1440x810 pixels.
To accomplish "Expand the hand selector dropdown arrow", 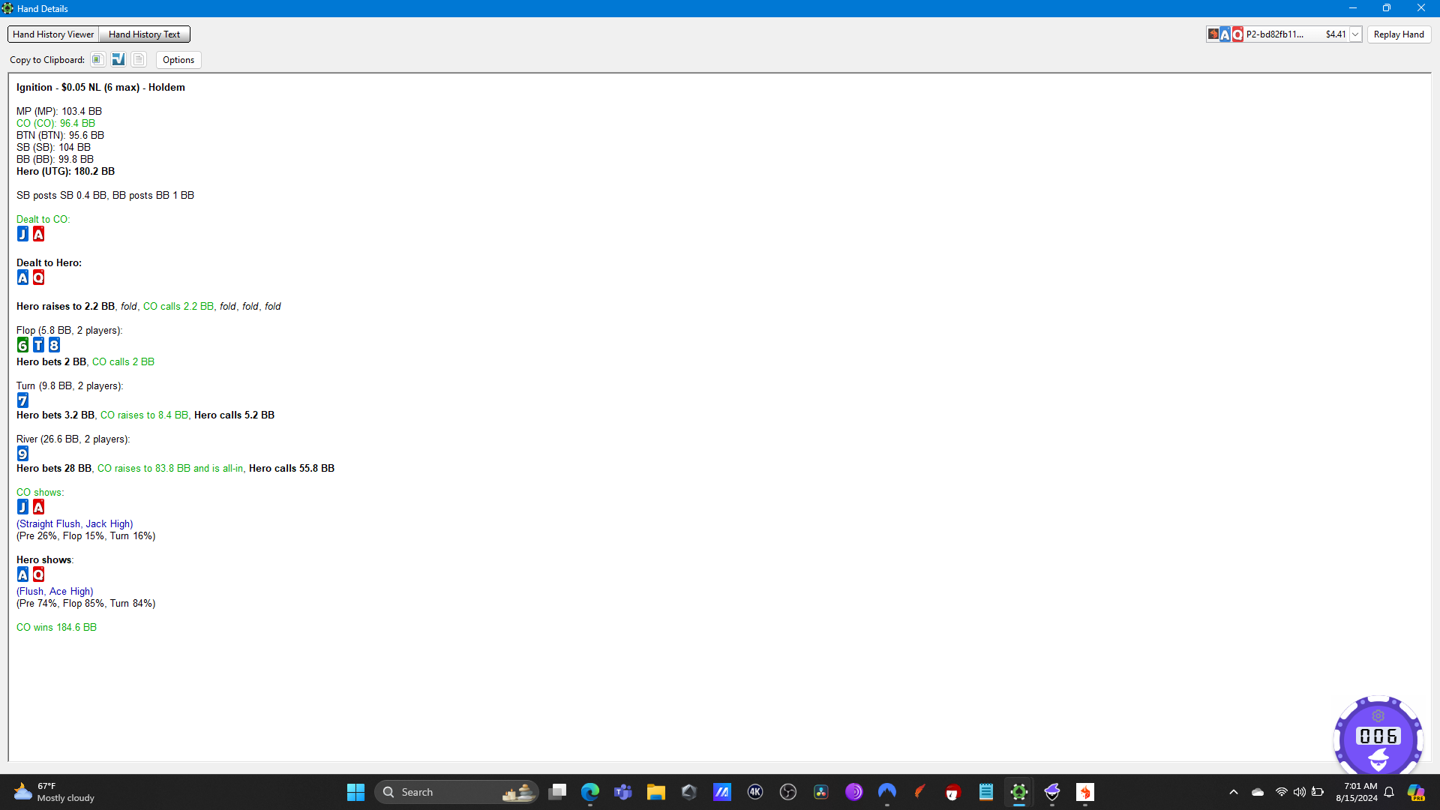I will [1355, 35].
